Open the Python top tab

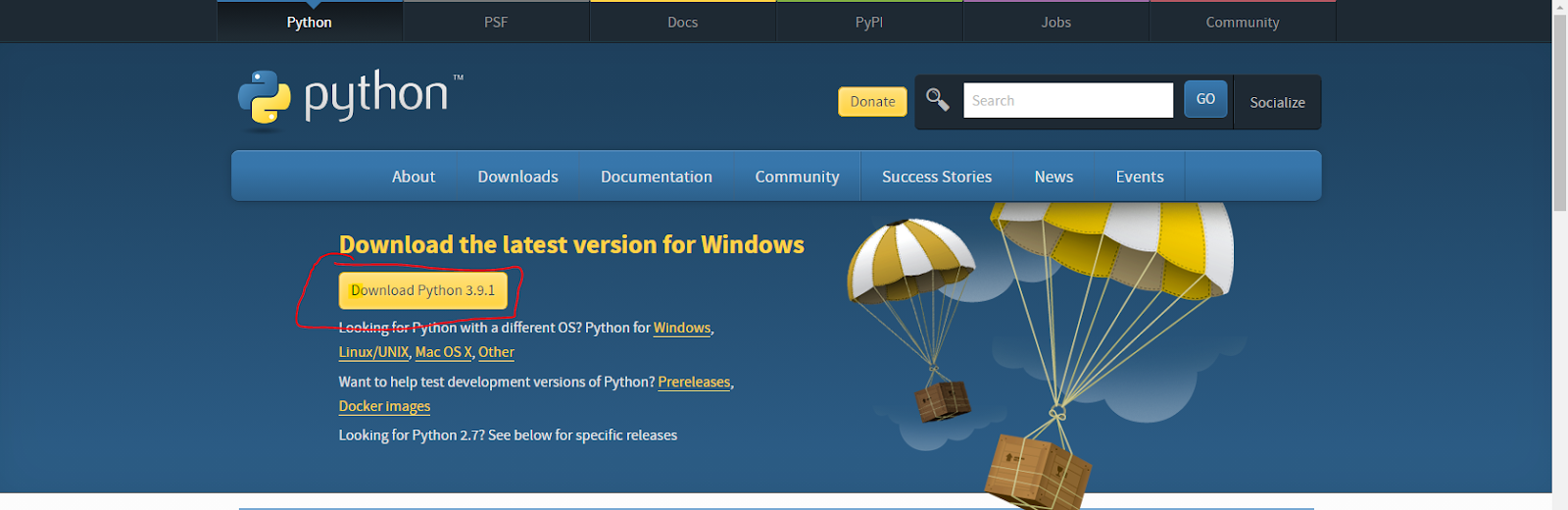(x=310, y=22)
